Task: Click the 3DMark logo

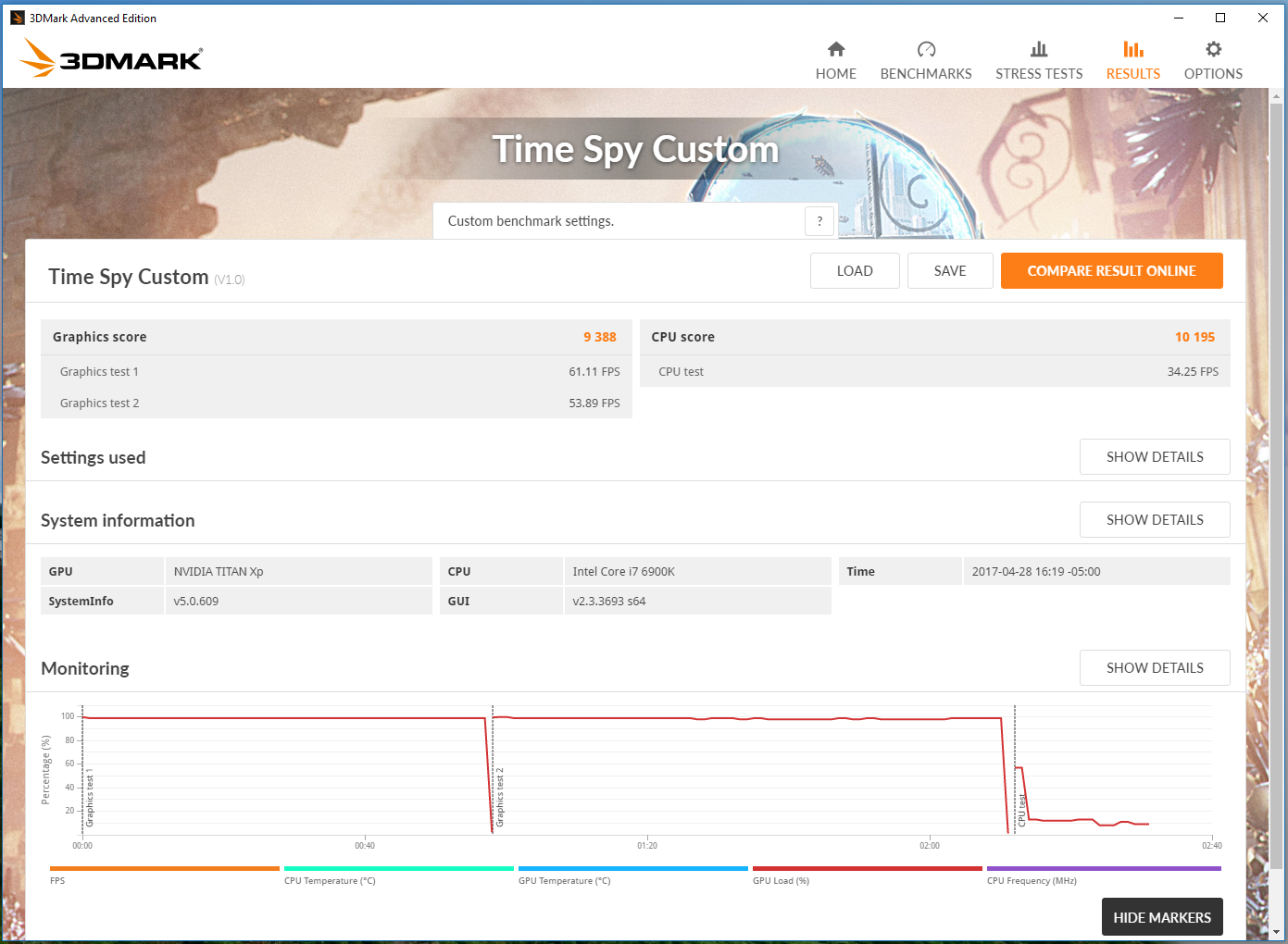Action: pos(110,58)
